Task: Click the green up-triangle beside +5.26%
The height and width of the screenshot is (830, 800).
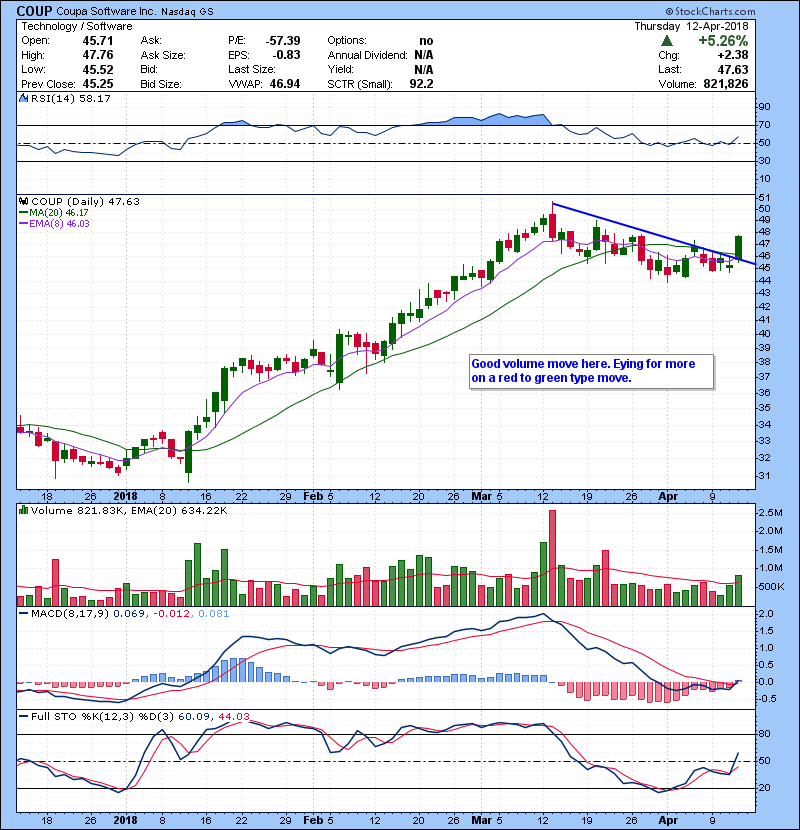Action: click(667, 41)
